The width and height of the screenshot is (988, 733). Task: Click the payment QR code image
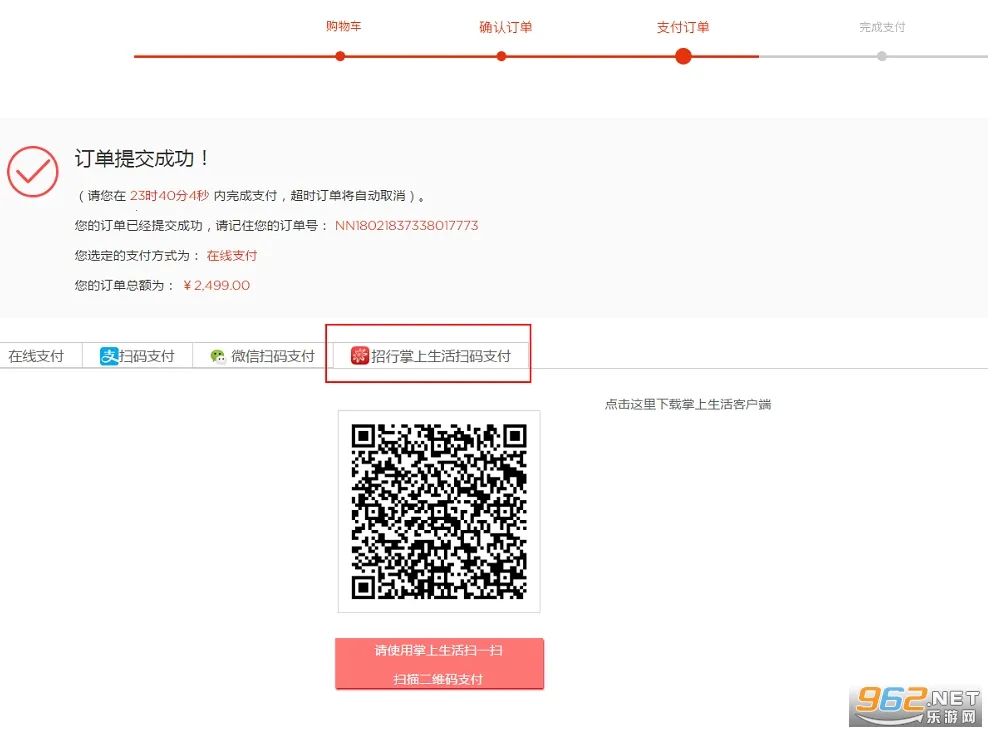click(x=439, y=511)
